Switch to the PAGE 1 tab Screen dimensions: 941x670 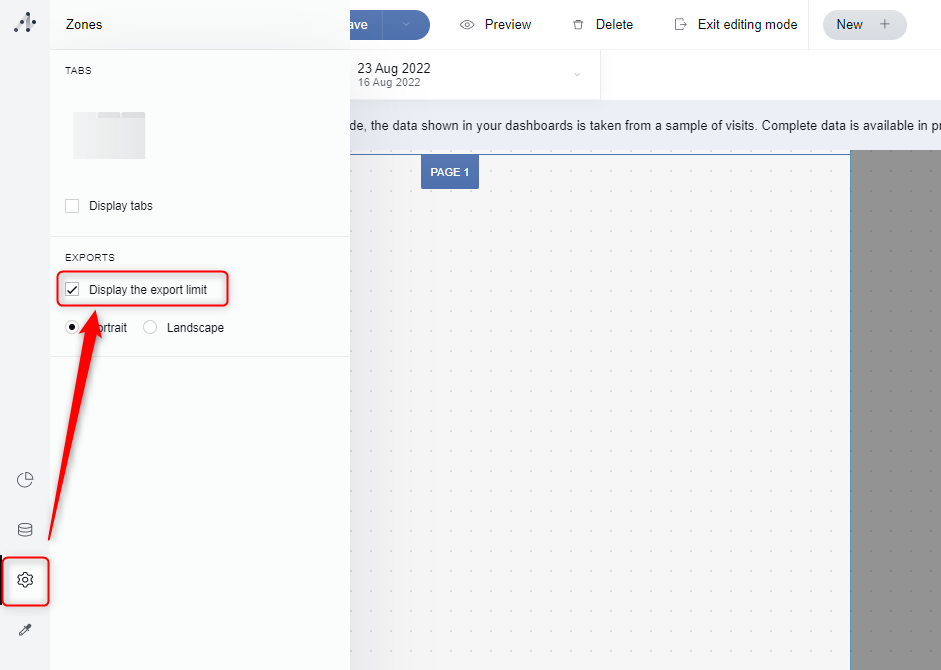tap(449, 172)
